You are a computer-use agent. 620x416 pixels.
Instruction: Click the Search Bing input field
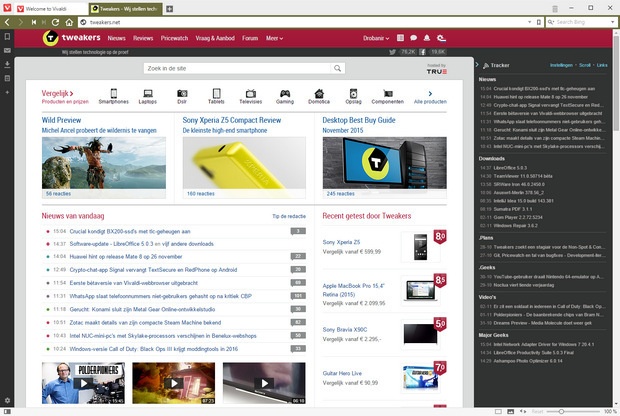[x=583, y=22]
